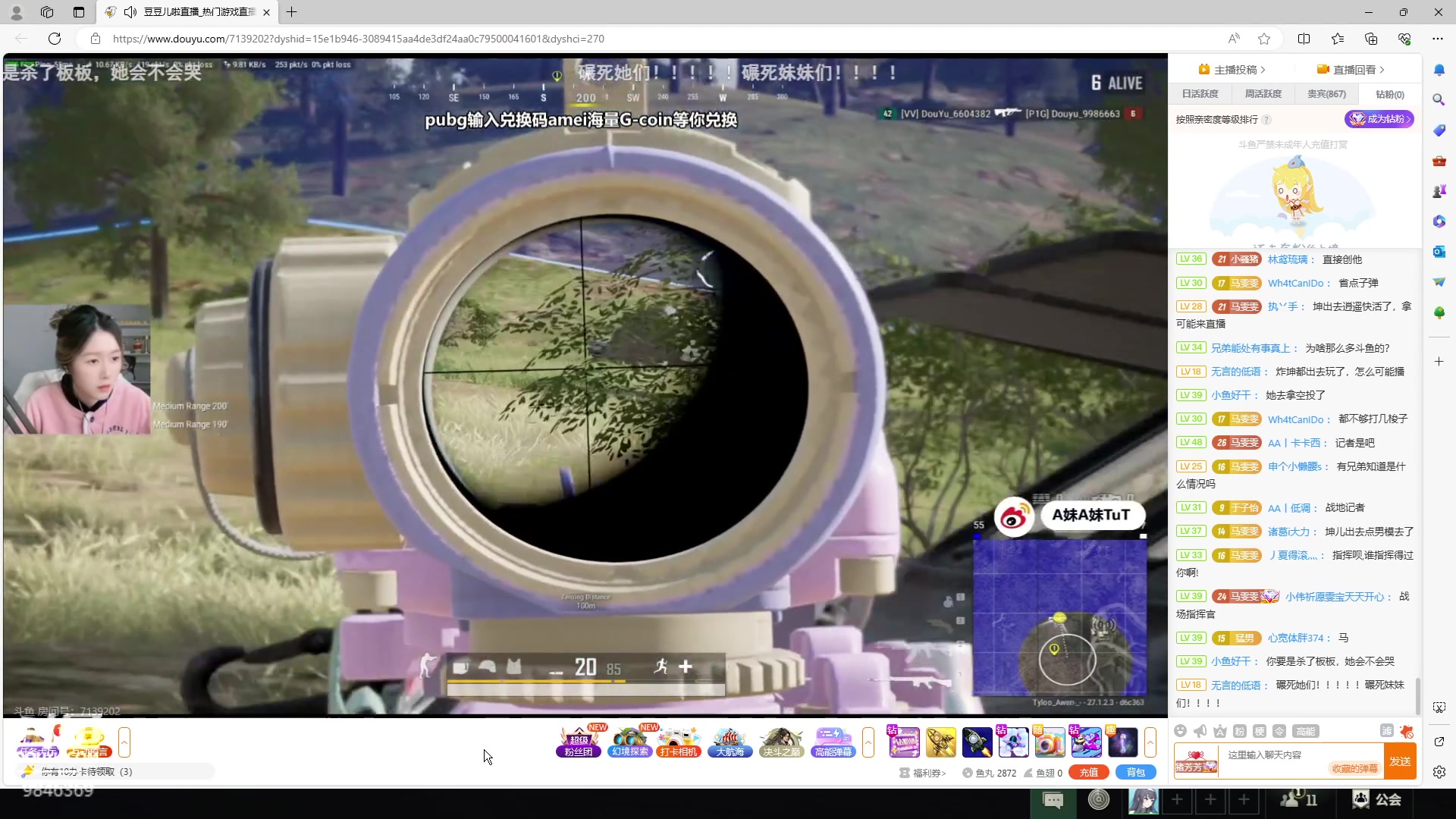The height and width of the screenshot is (819, 1456).
Task: Send the 钻粉团 ticket gift
Action: pos(904,742)
